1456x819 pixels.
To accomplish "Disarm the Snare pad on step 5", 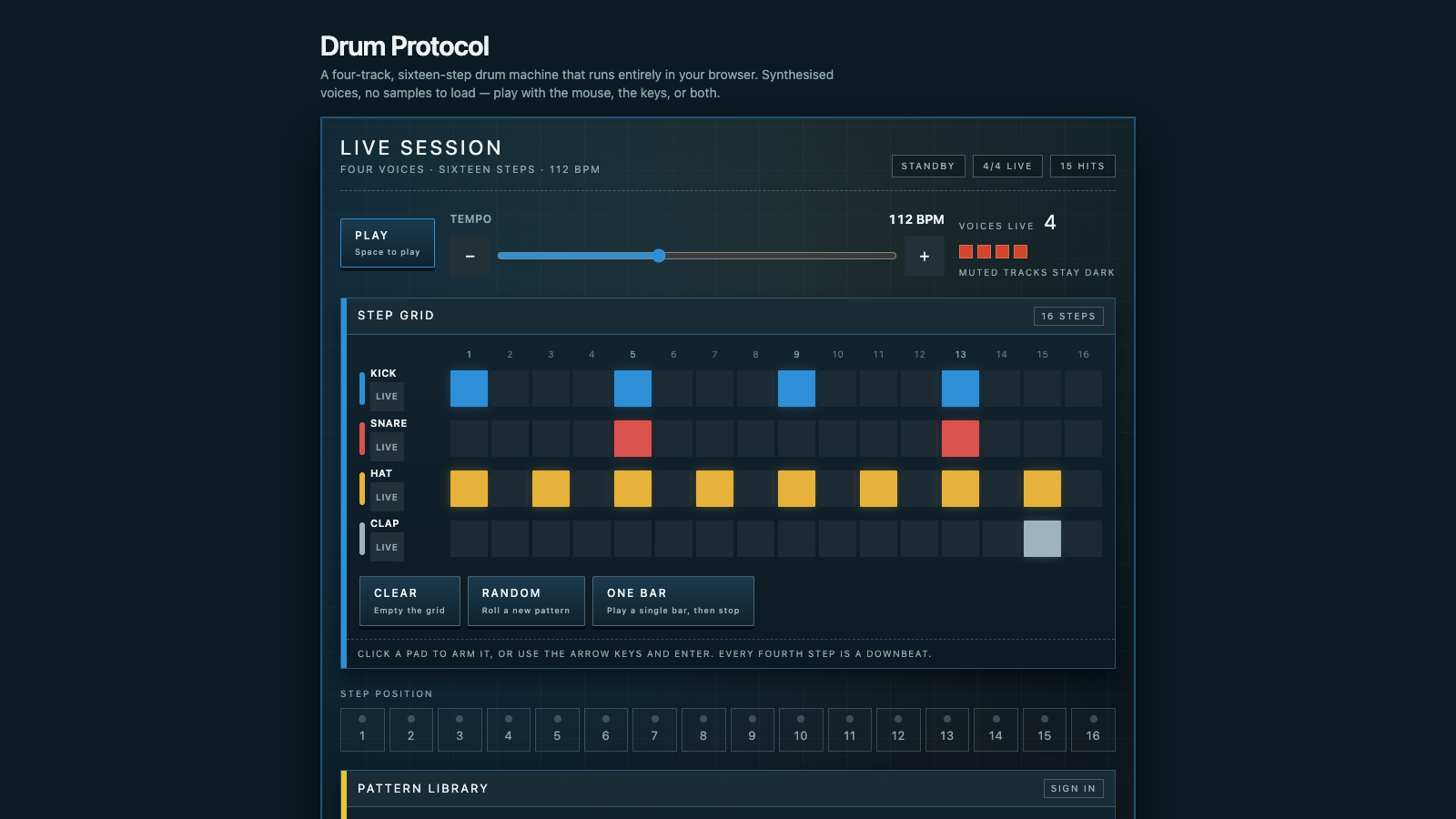I will [632, 439].
